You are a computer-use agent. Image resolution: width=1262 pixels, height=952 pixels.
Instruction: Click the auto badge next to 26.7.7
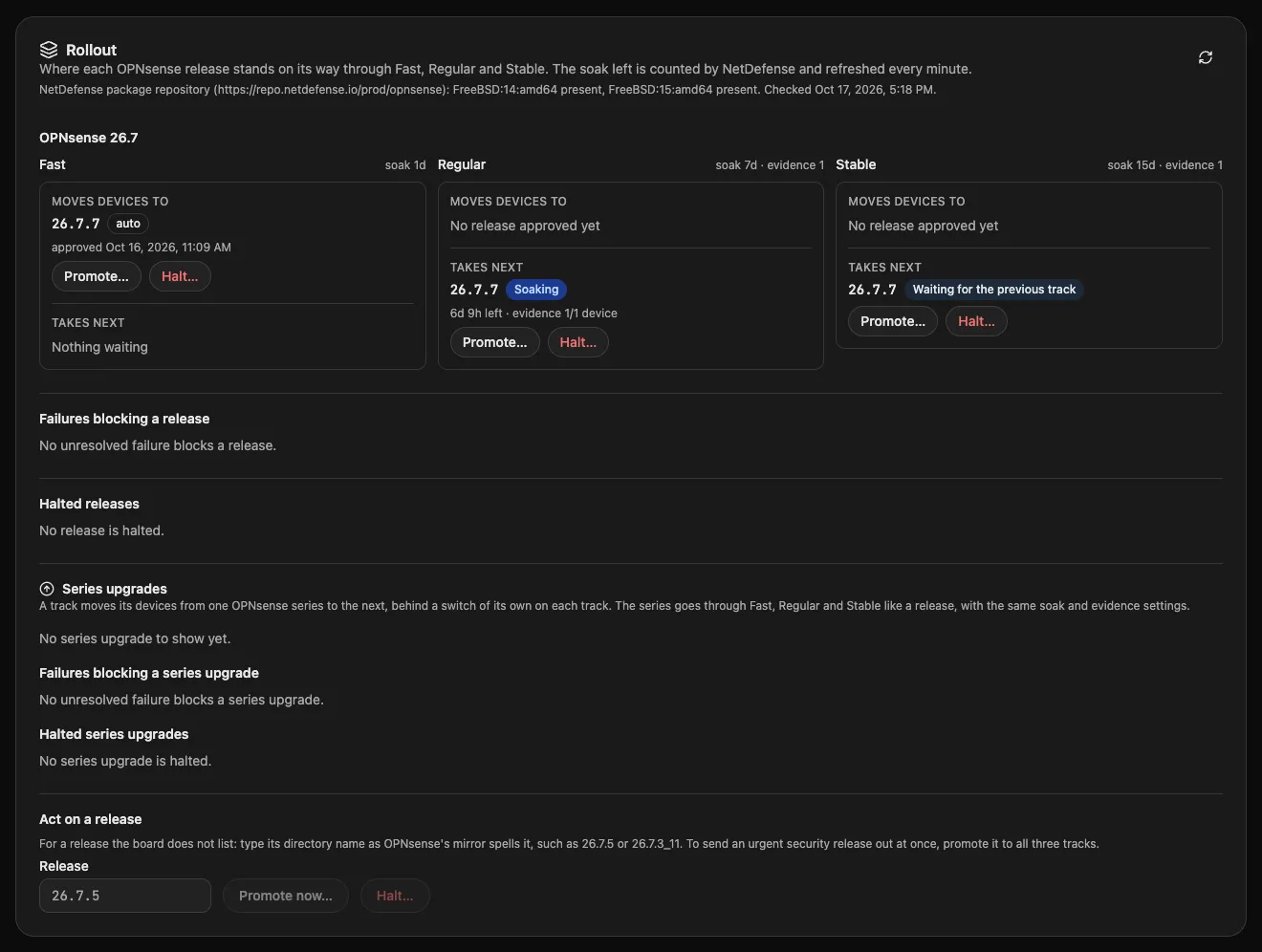tap(128, 224)
